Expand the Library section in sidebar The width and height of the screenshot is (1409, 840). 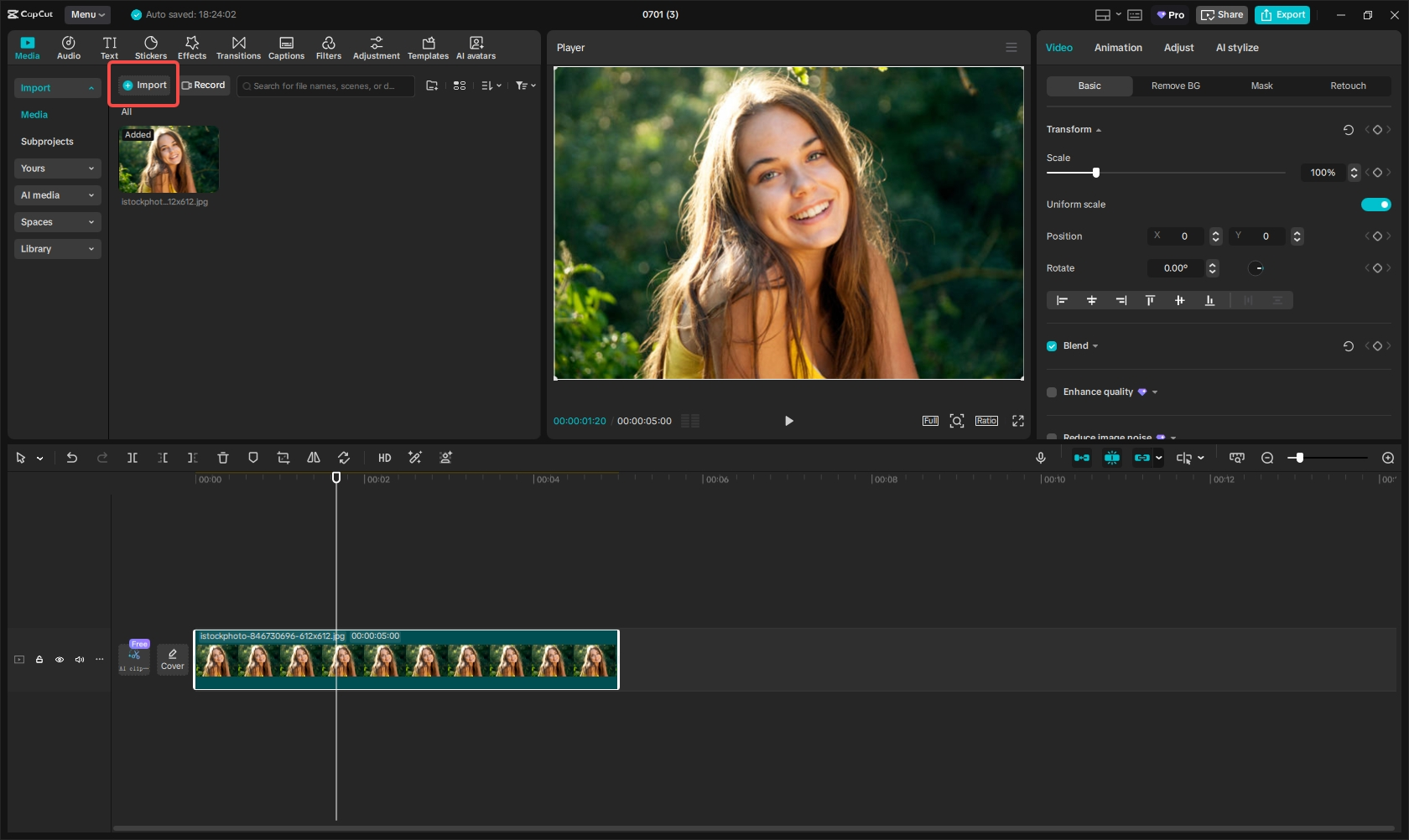[57, 248]
